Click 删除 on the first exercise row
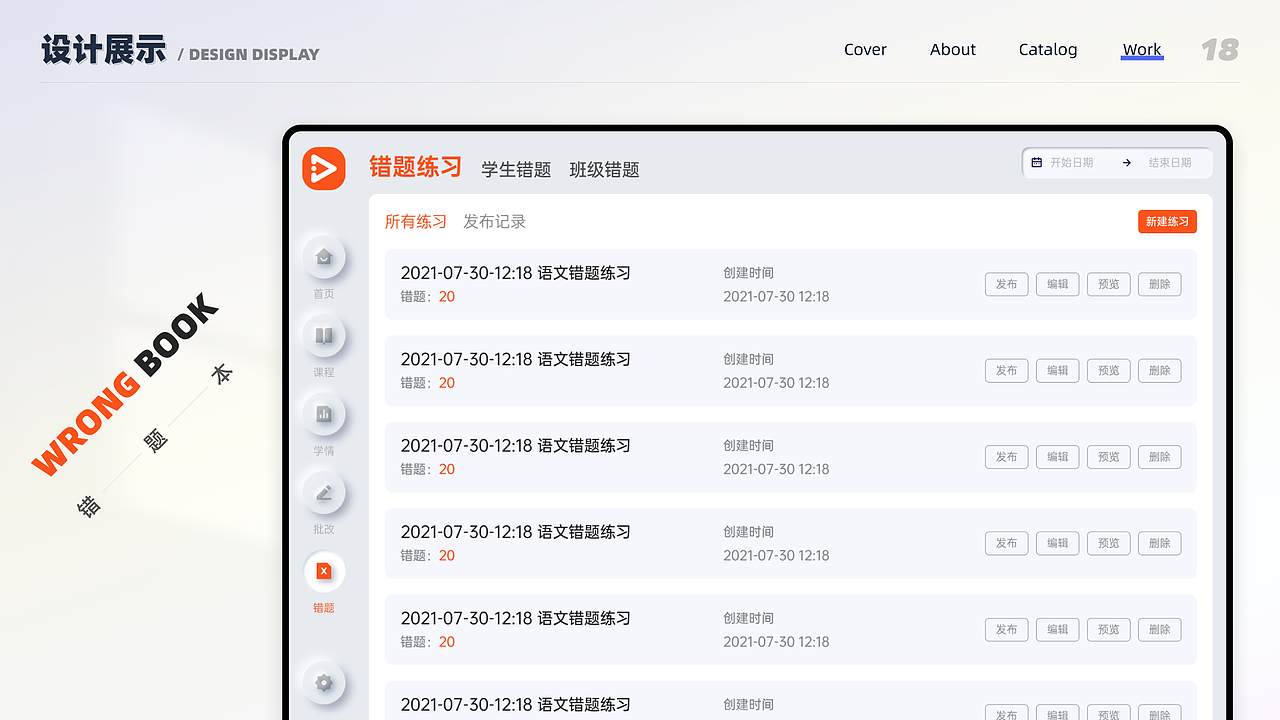The height and width of the screenshot is (720, 1280). [1160, 284]
